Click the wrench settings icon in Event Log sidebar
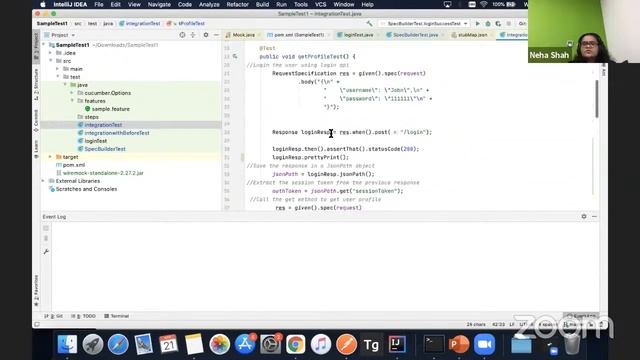Screen dimensions: 640x360 point(46,251)
